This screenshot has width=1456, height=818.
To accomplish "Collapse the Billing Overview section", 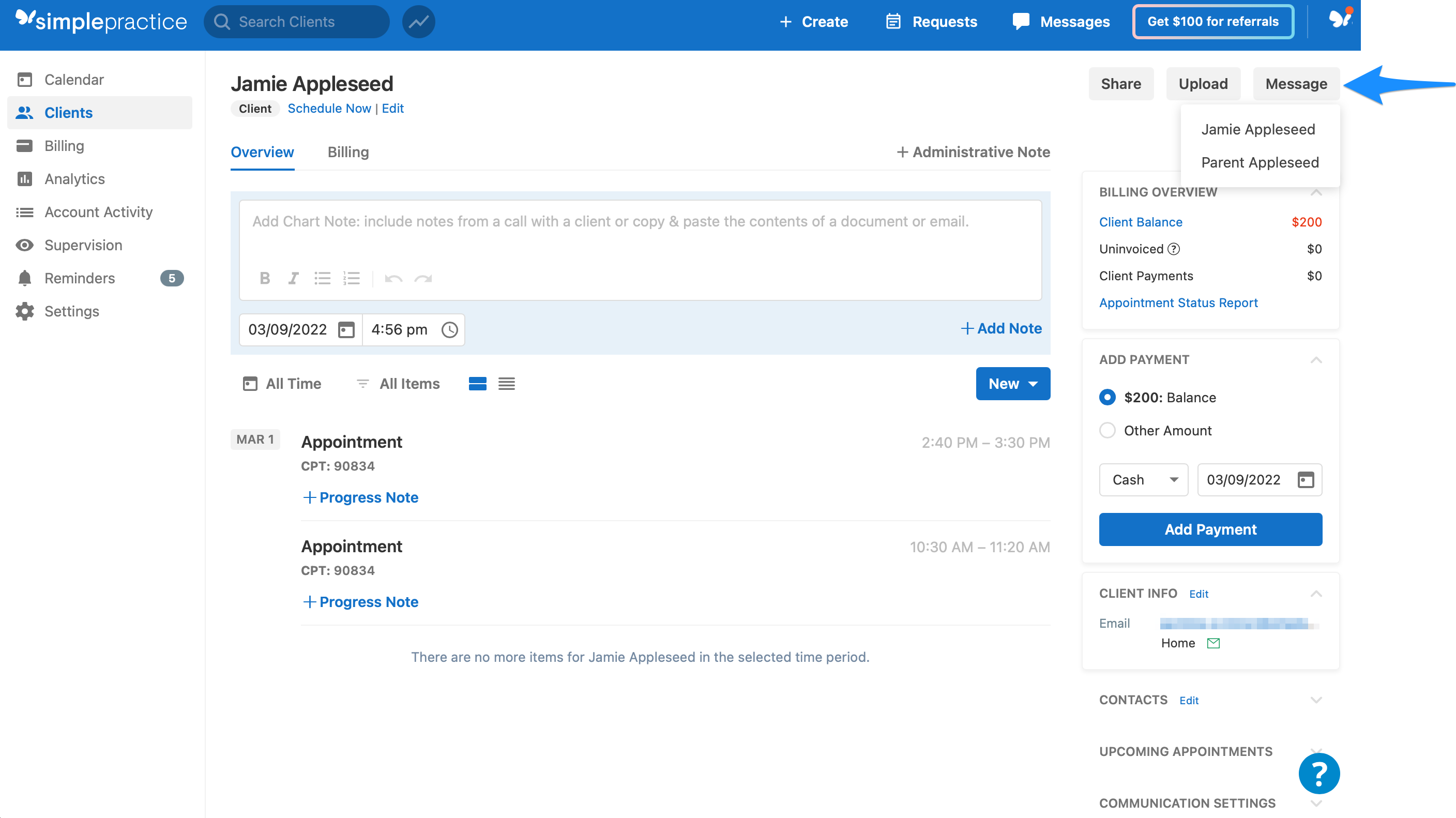I will click(1316, 192).
